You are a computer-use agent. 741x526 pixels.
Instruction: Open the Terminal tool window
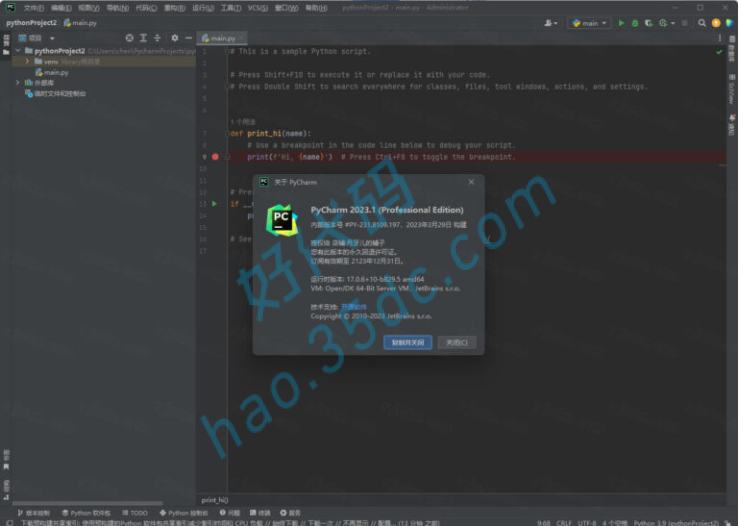[260, 513]
